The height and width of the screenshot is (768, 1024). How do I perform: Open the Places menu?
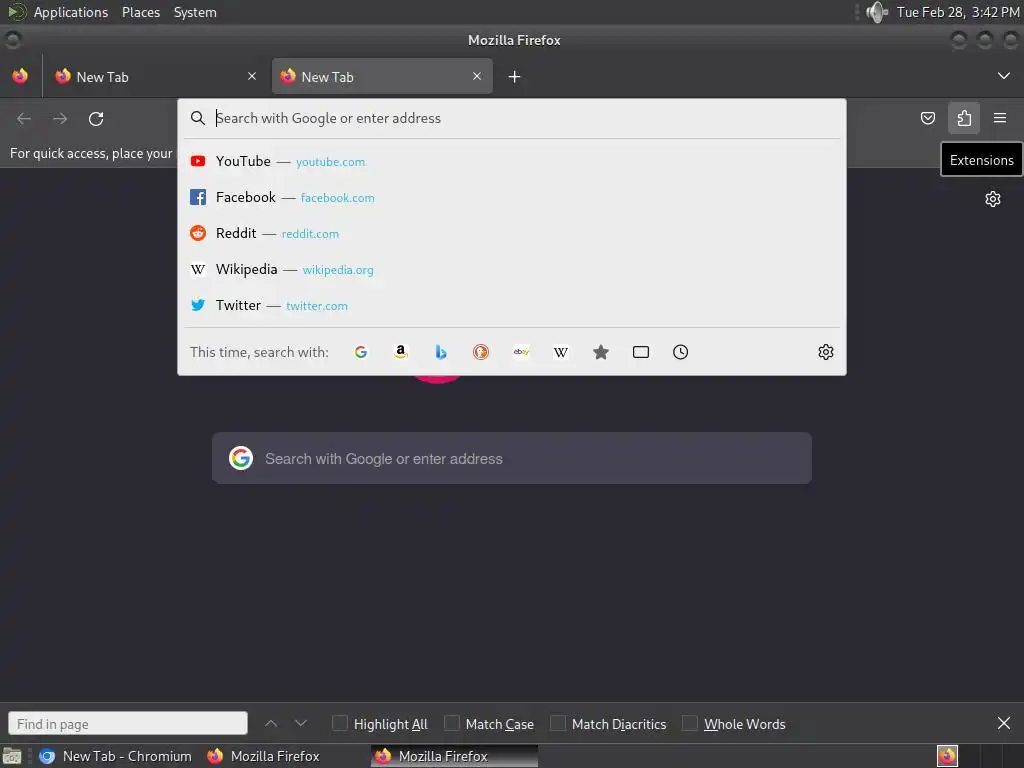tap(141, 12)
